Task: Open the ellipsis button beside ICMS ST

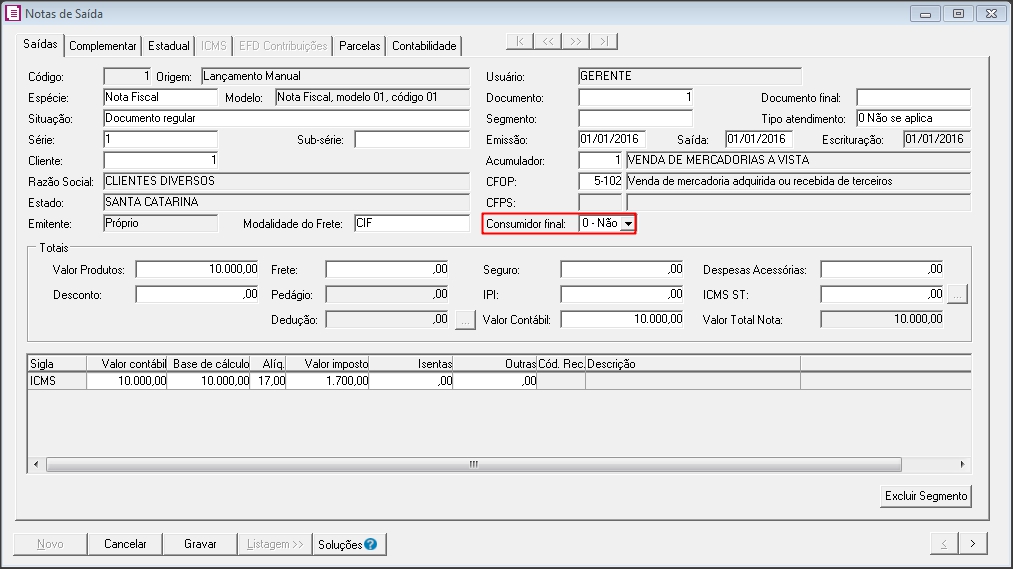Action: tap(957, 294)
